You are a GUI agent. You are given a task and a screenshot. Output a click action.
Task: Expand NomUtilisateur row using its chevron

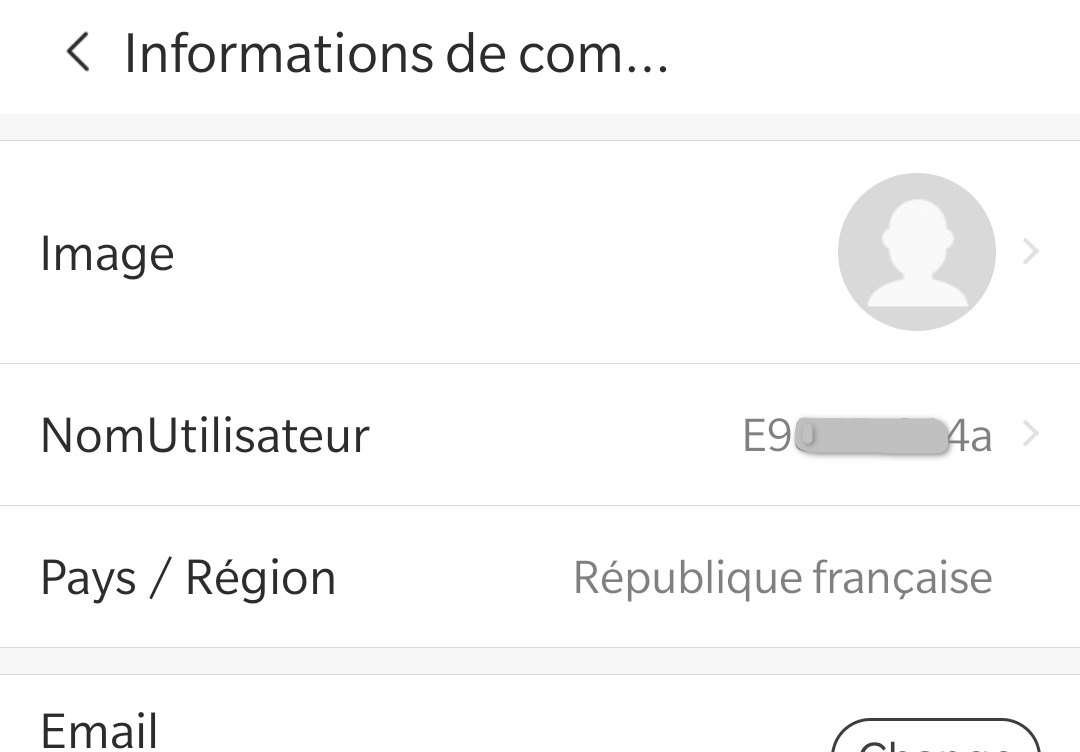tap(1031, 435)
